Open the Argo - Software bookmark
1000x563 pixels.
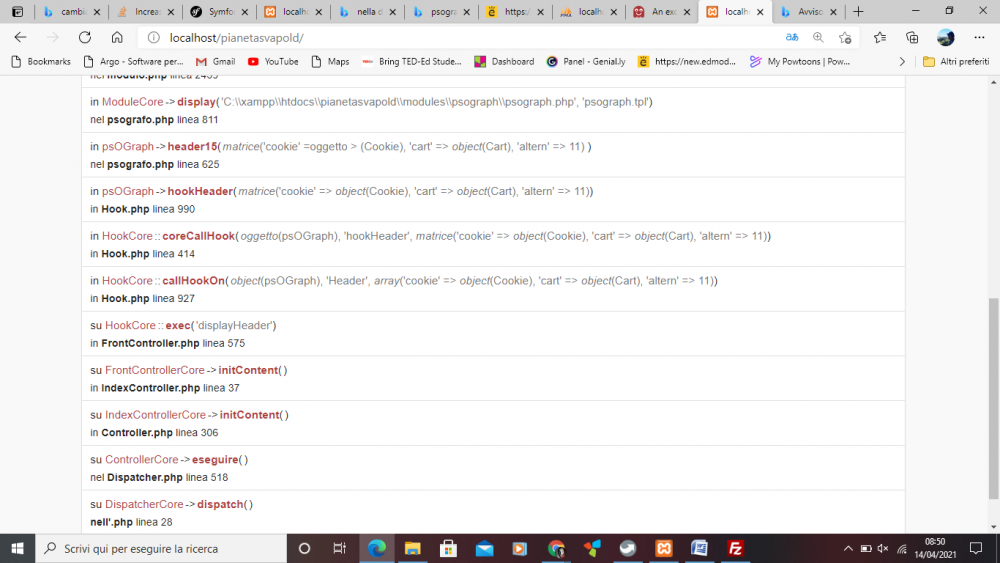point(133,62)
